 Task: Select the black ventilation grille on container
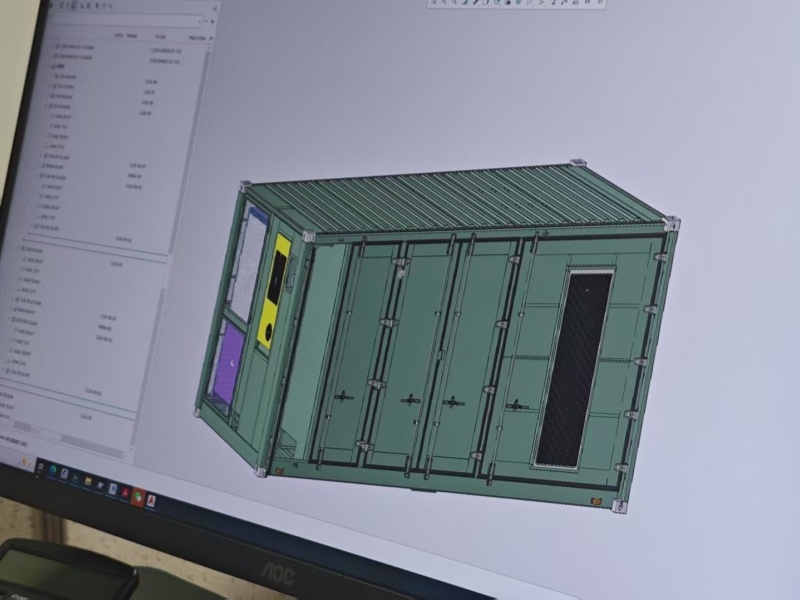[574, 368]
